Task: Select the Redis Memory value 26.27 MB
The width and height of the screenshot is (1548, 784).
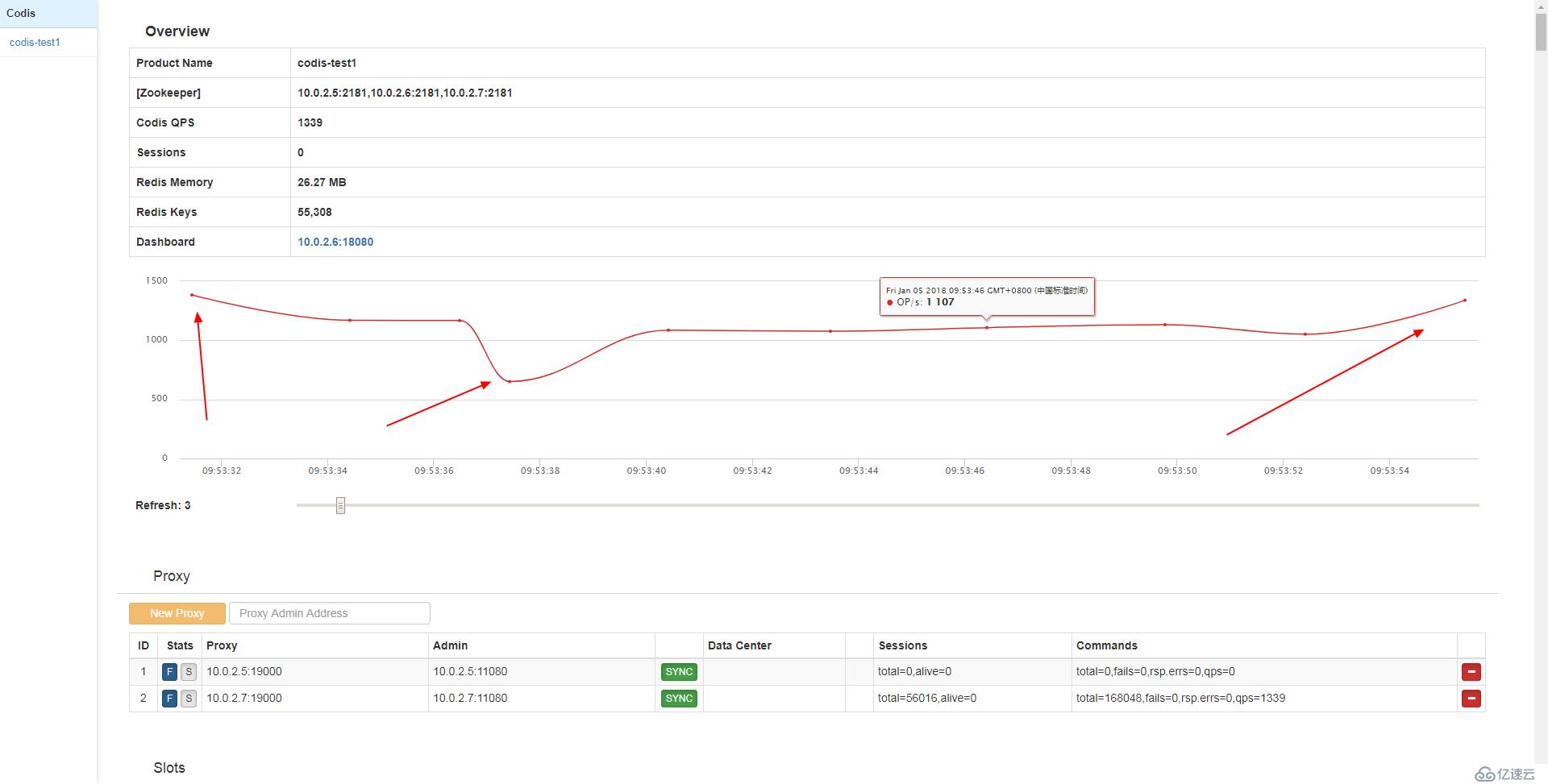Action: click(x=322, y=182)
